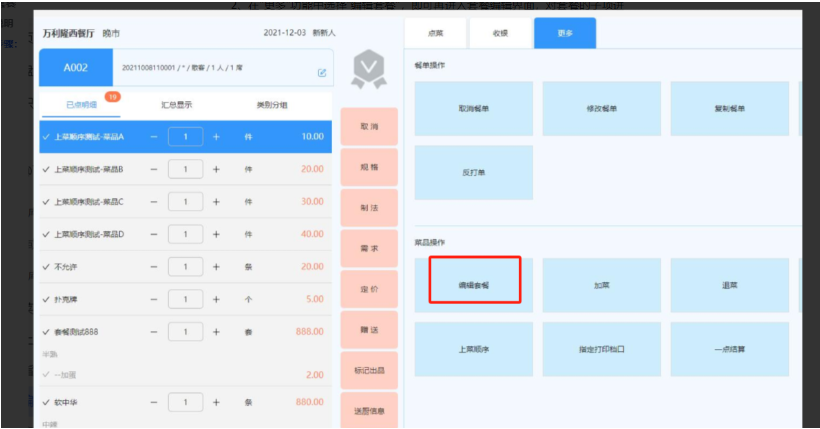Viewport: 820px width, 429px height.
Task: Click minus icon on 不允许 row
Action: [x=153, y=267]
